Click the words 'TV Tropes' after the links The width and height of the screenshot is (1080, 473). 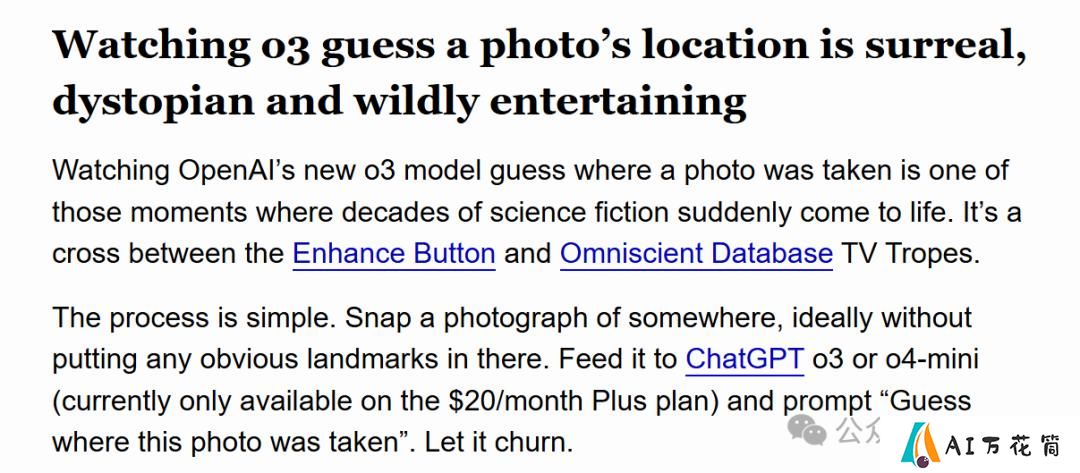(x=910, y=255)
